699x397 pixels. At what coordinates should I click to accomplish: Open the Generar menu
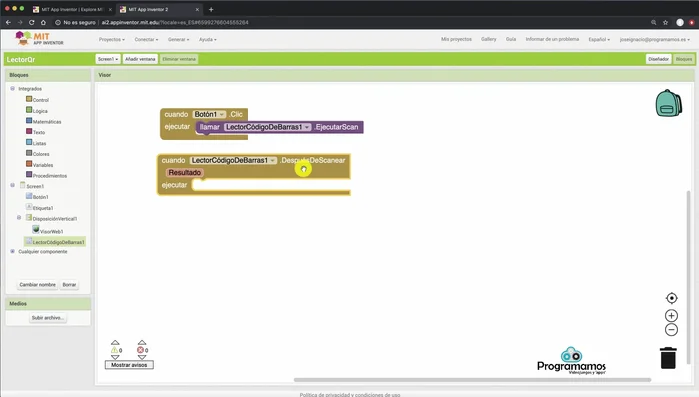178,39
